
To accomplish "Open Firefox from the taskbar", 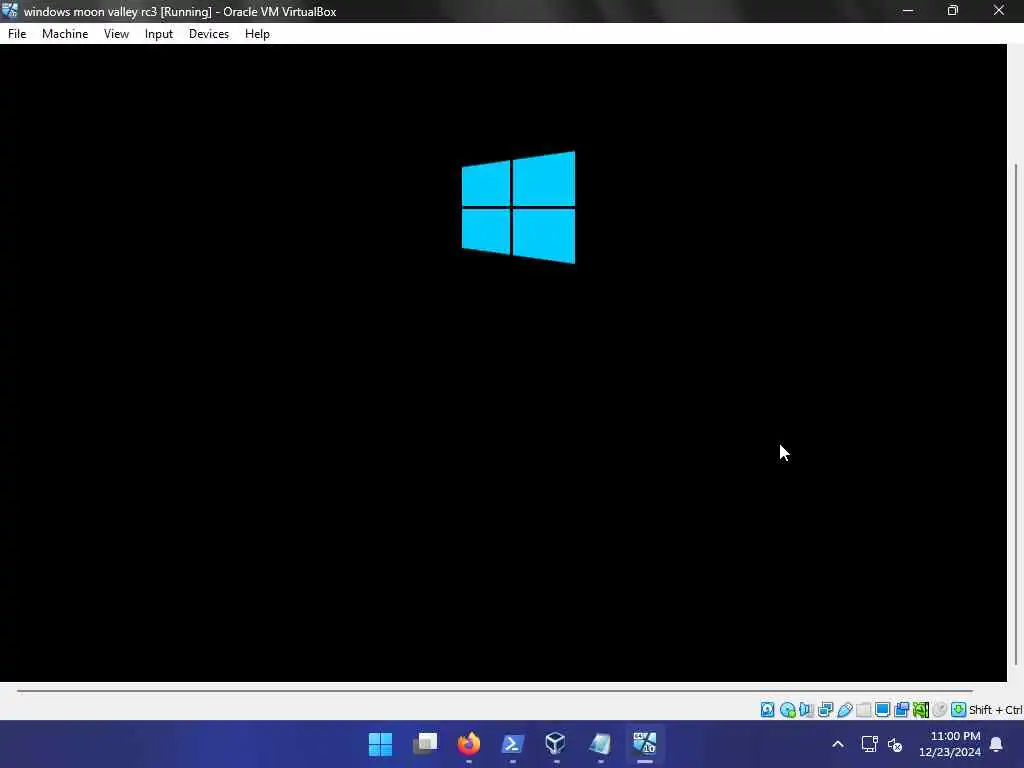I will point(469,744).
